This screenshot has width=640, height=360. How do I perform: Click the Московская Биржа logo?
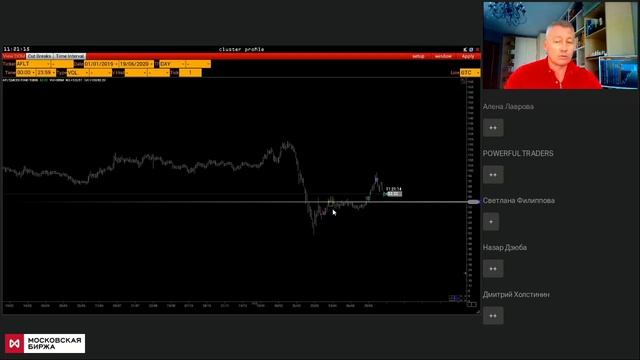(x=45, y=343)
